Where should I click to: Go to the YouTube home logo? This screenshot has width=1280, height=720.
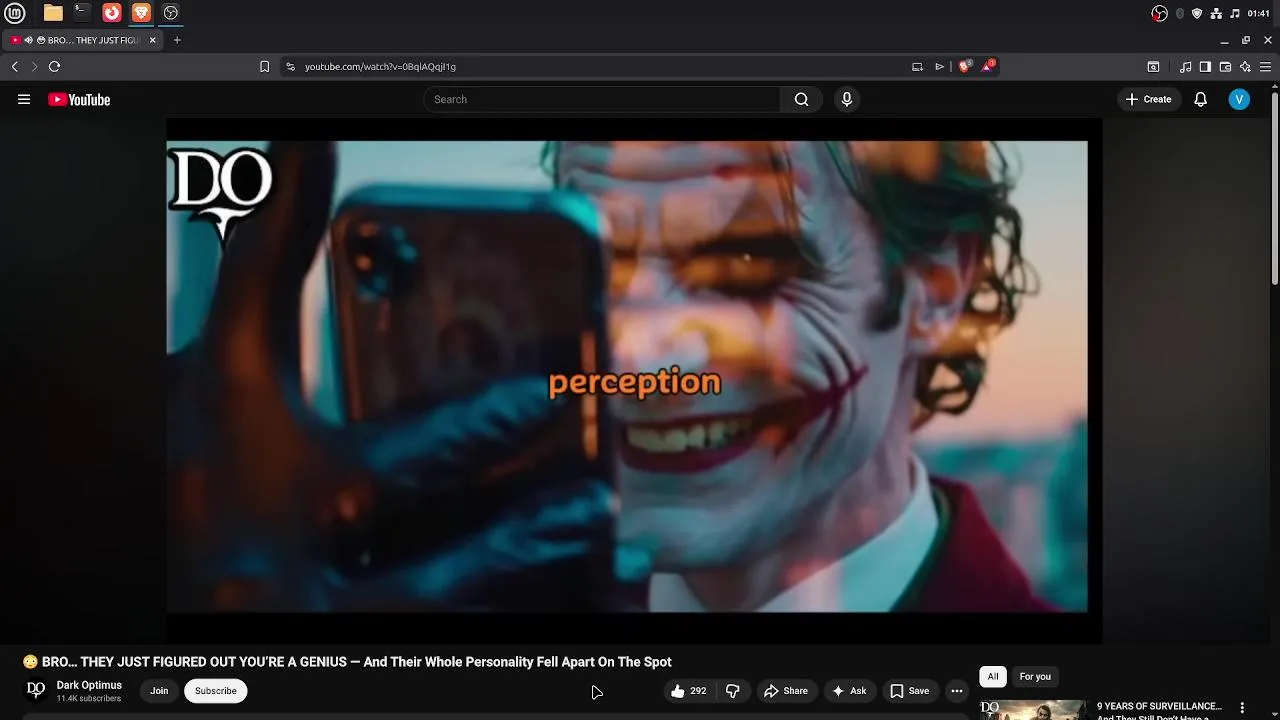click(79, 99)
